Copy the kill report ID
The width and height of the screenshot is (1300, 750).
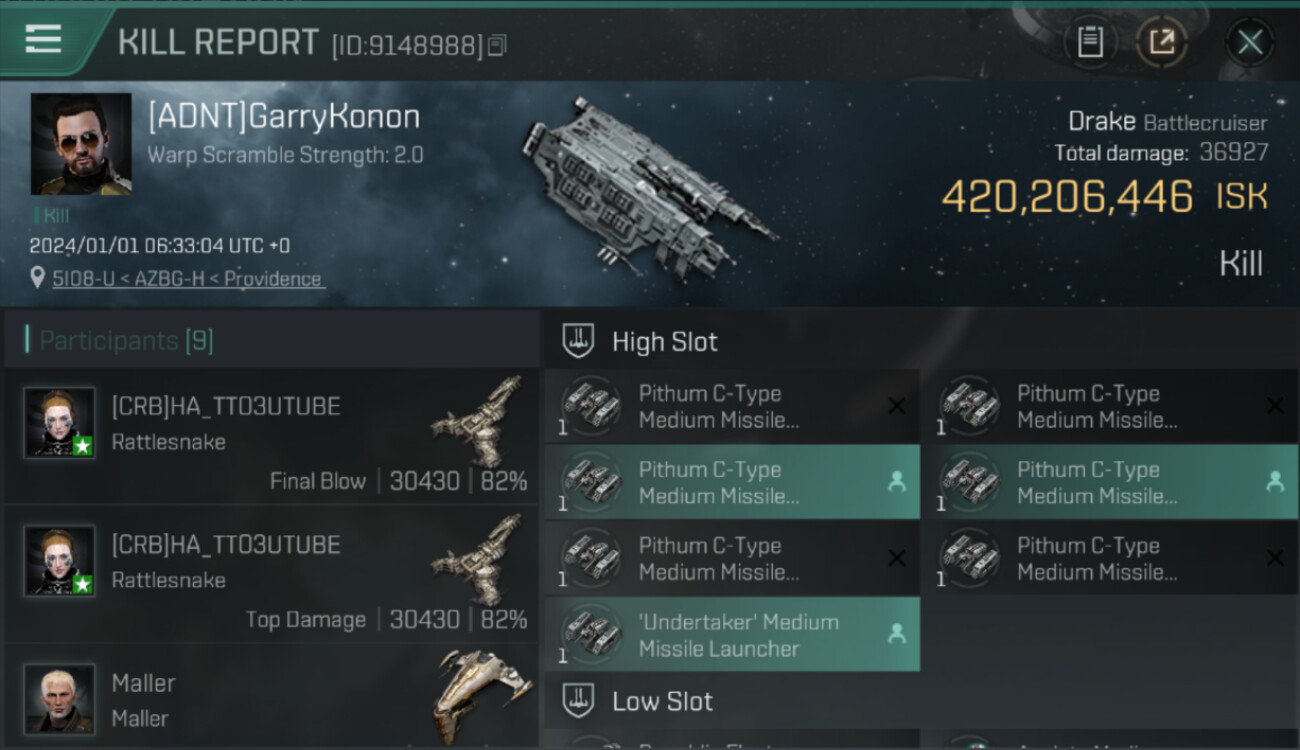(x=497, y=45)
